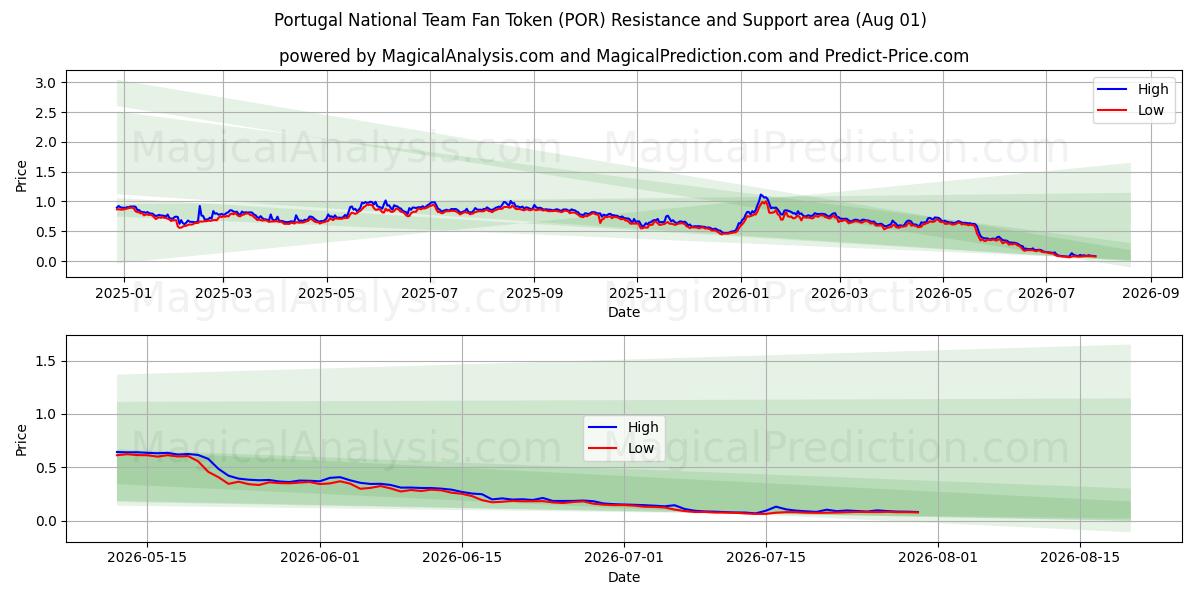The height and width of the screenshot is (600, 1200).
Task: Click the '2025-01' date tick label
Action: 124,294
